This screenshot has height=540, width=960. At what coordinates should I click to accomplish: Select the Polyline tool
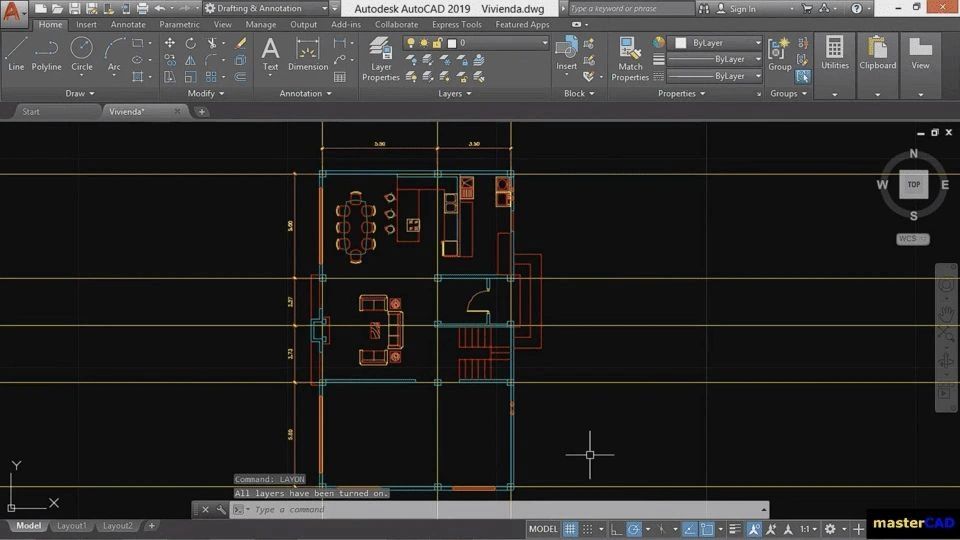pyautogui.click(x=47, y=54)
